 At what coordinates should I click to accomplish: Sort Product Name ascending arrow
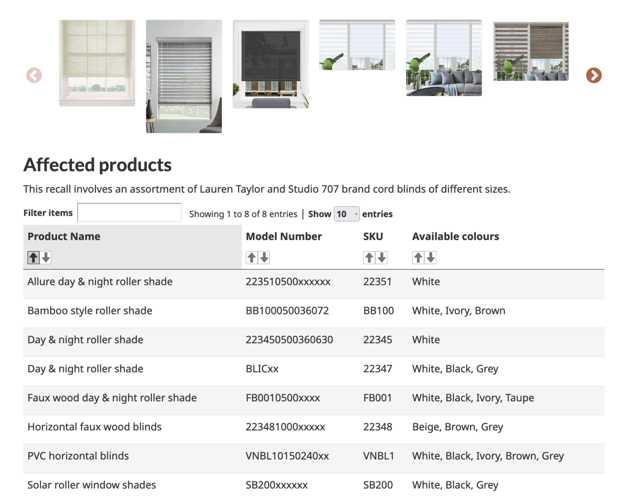(34, 258)
